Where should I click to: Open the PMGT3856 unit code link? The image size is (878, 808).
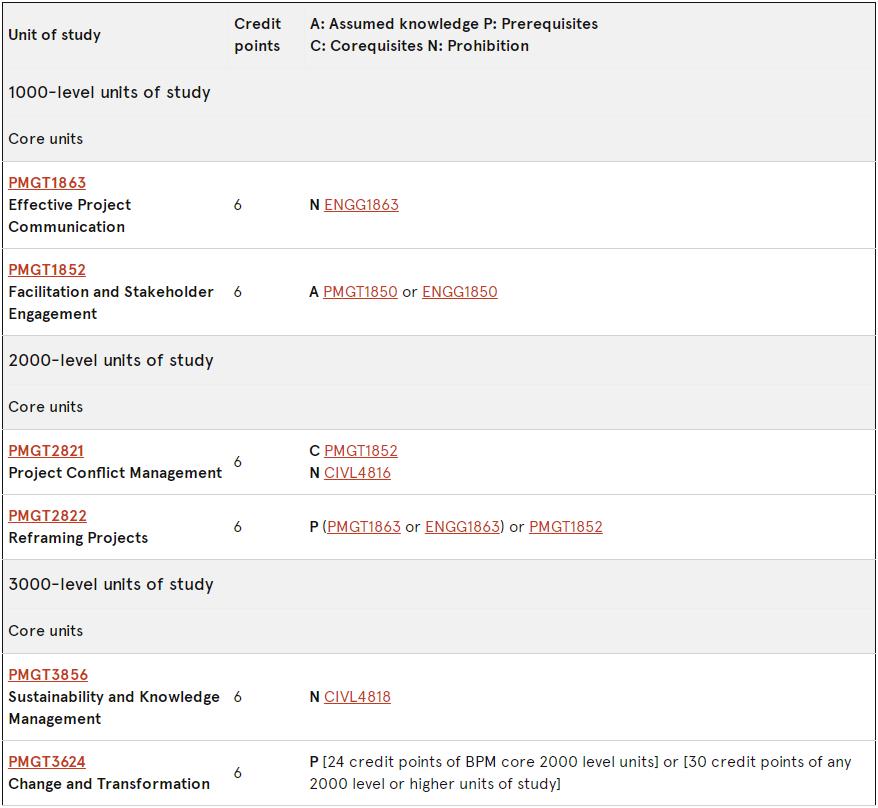click(48, 675)
